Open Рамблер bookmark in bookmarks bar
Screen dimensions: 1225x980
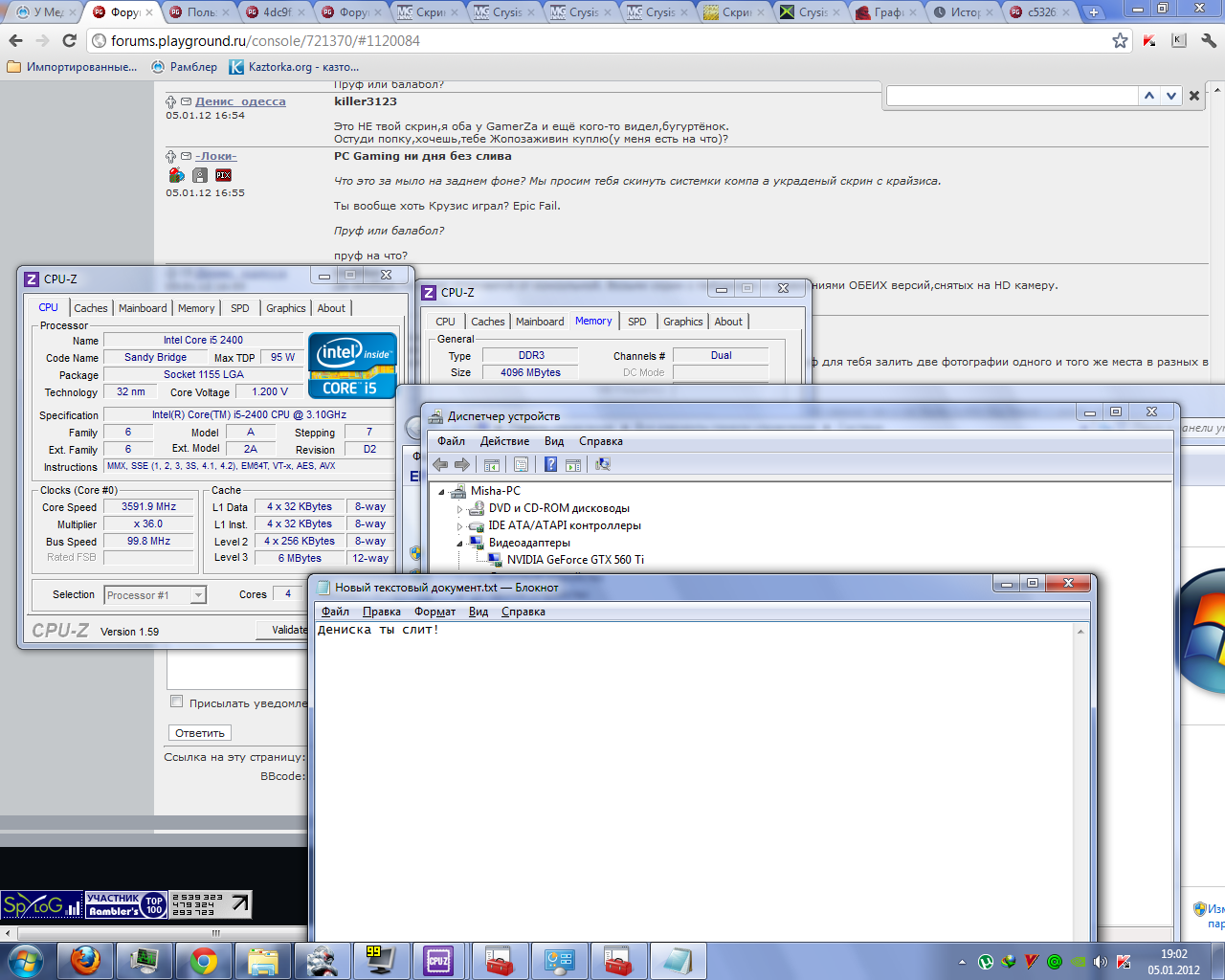coord(184,67)
